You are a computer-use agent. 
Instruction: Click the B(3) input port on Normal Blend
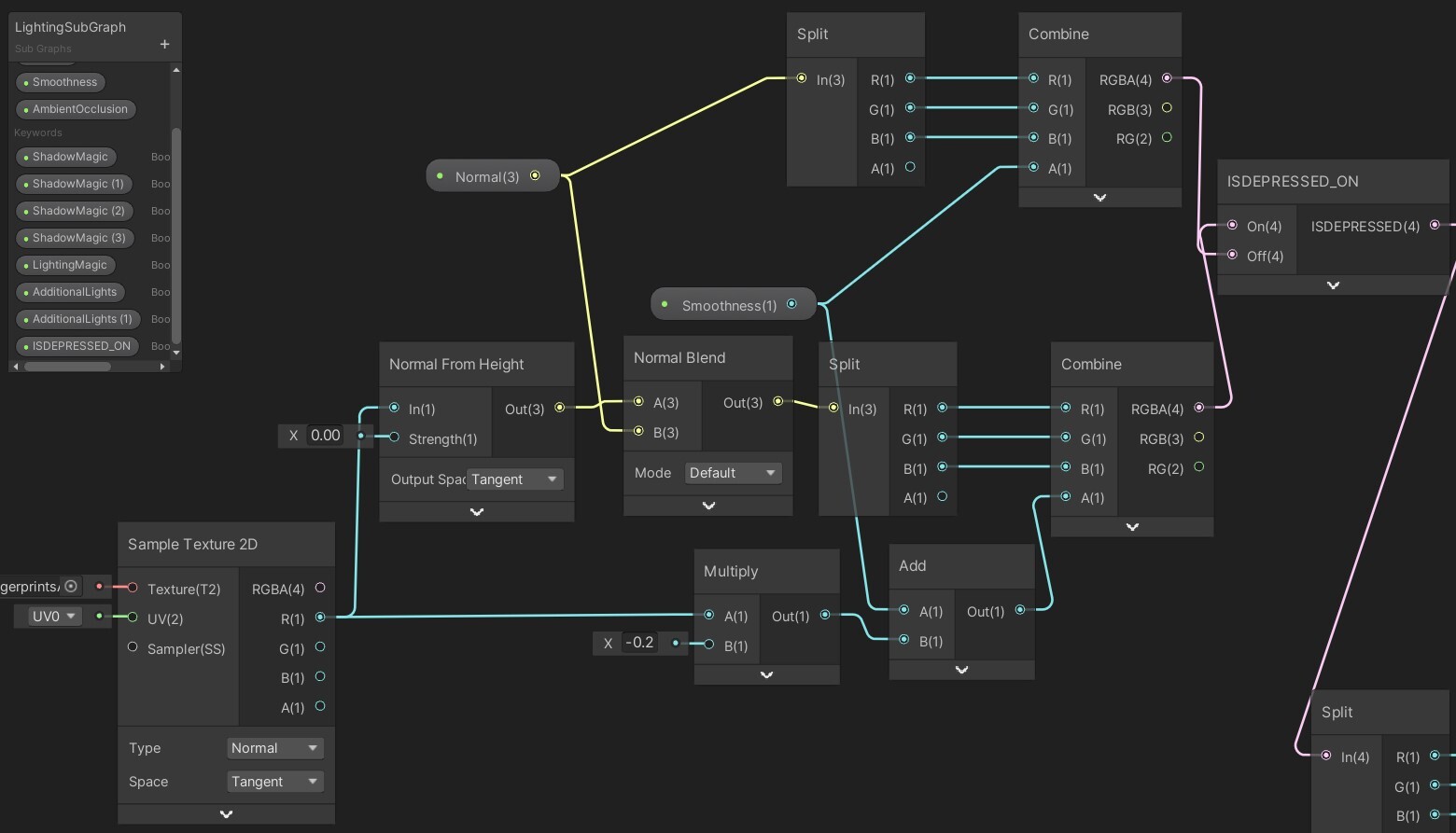(638, 431)
